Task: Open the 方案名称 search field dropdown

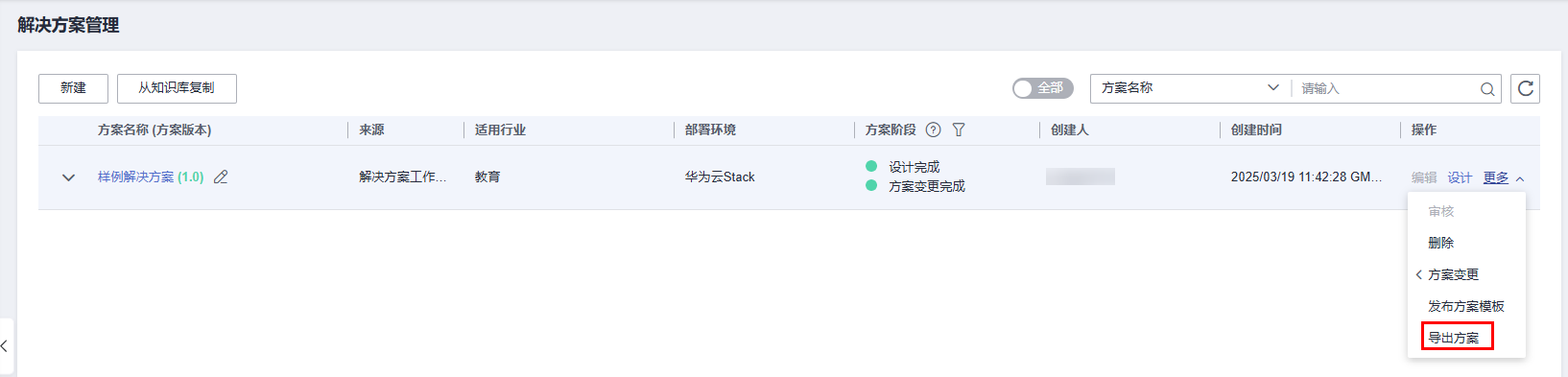Action: coord(1190,88)
